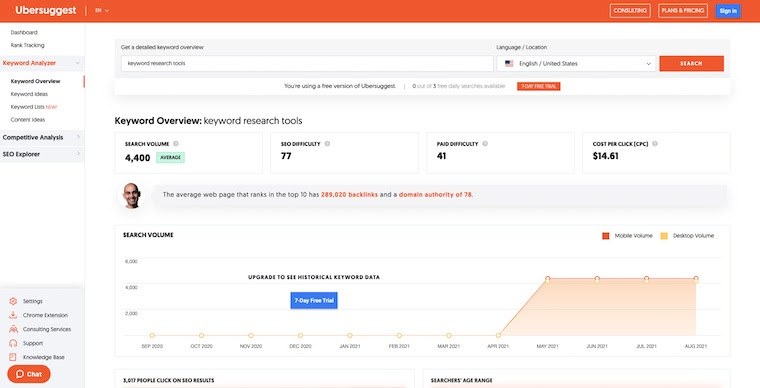Open the Language / Location dropdown
Screen dimensions: 760x388
(x=576, y=63)
